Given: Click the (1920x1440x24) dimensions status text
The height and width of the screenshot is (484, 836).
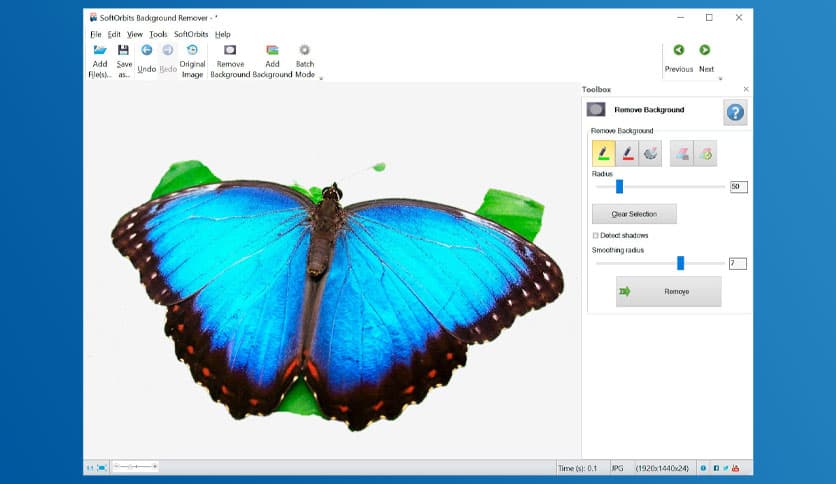Looking at the screenshot, I should click(x=662, y=469).
